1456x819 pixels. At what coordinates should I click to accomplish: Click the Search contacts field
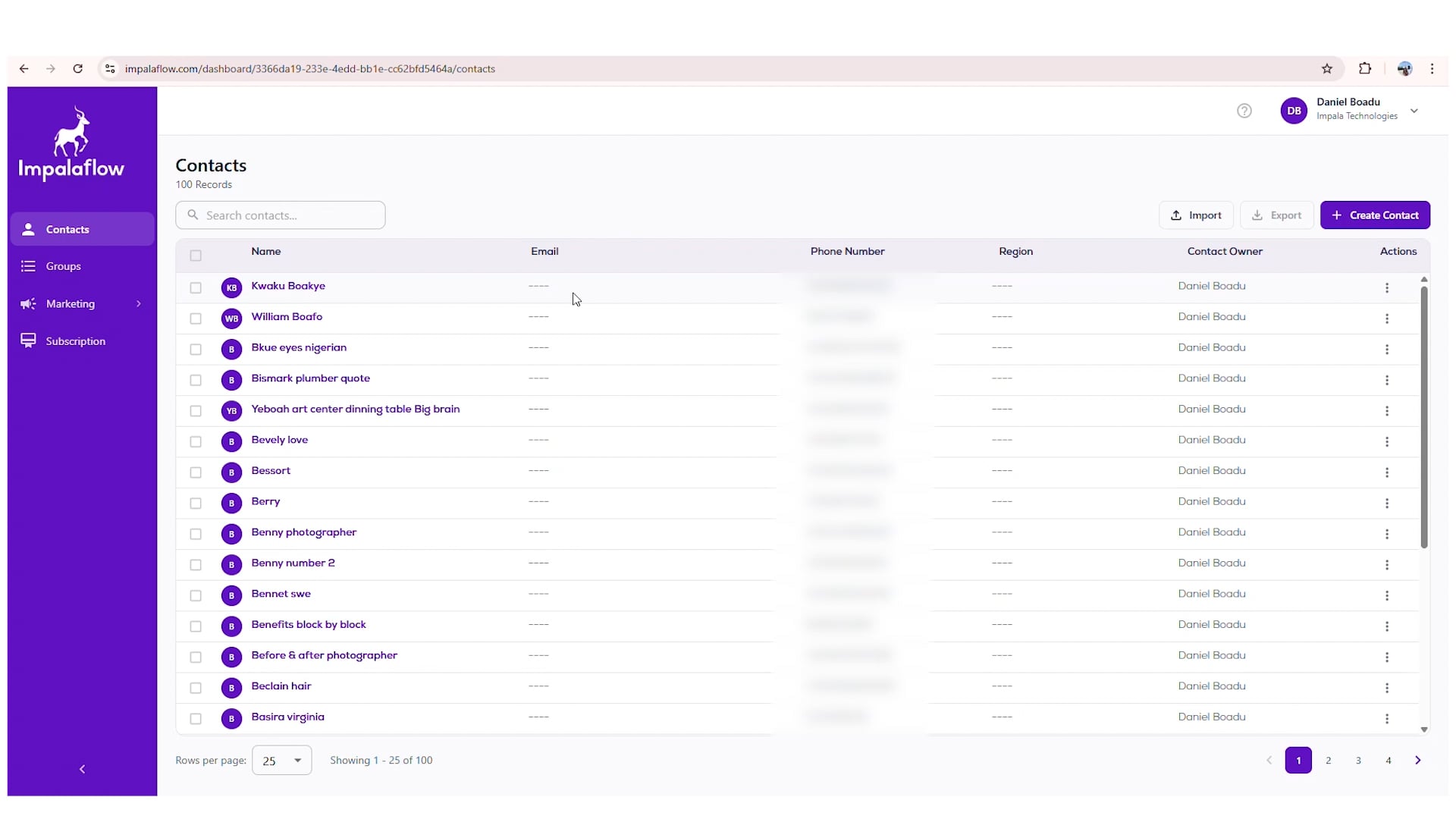(281, 215)
